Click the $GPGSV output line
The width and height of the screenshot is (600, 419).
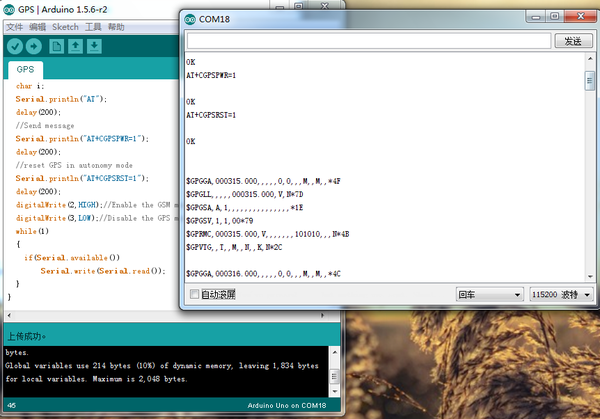[x=220, y=221]
